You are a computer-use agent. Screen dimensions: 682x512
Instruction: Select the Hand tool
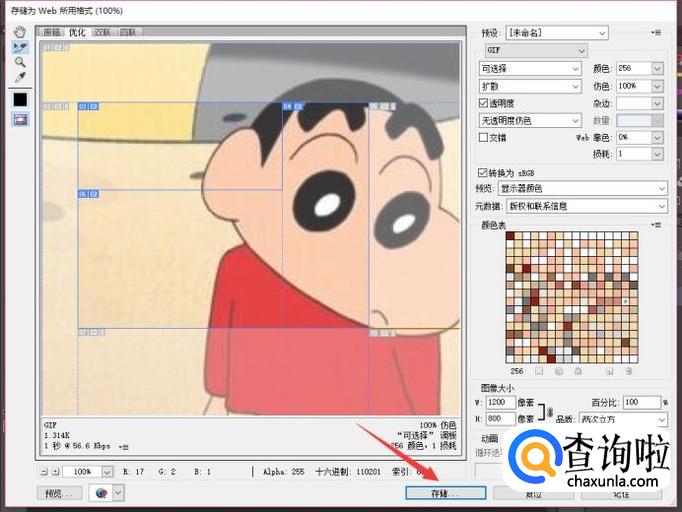[20, 32]
